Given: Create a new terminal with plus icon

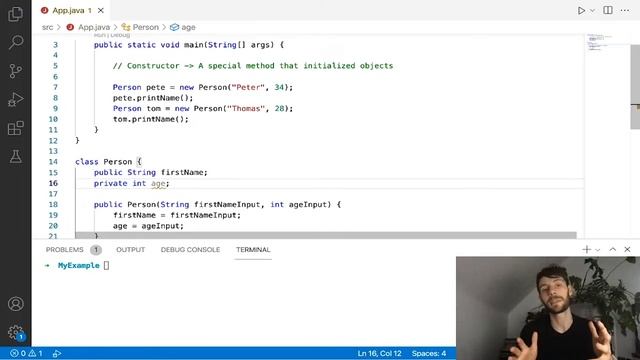Looking at the screenshot, I should [x=587, y=249].
